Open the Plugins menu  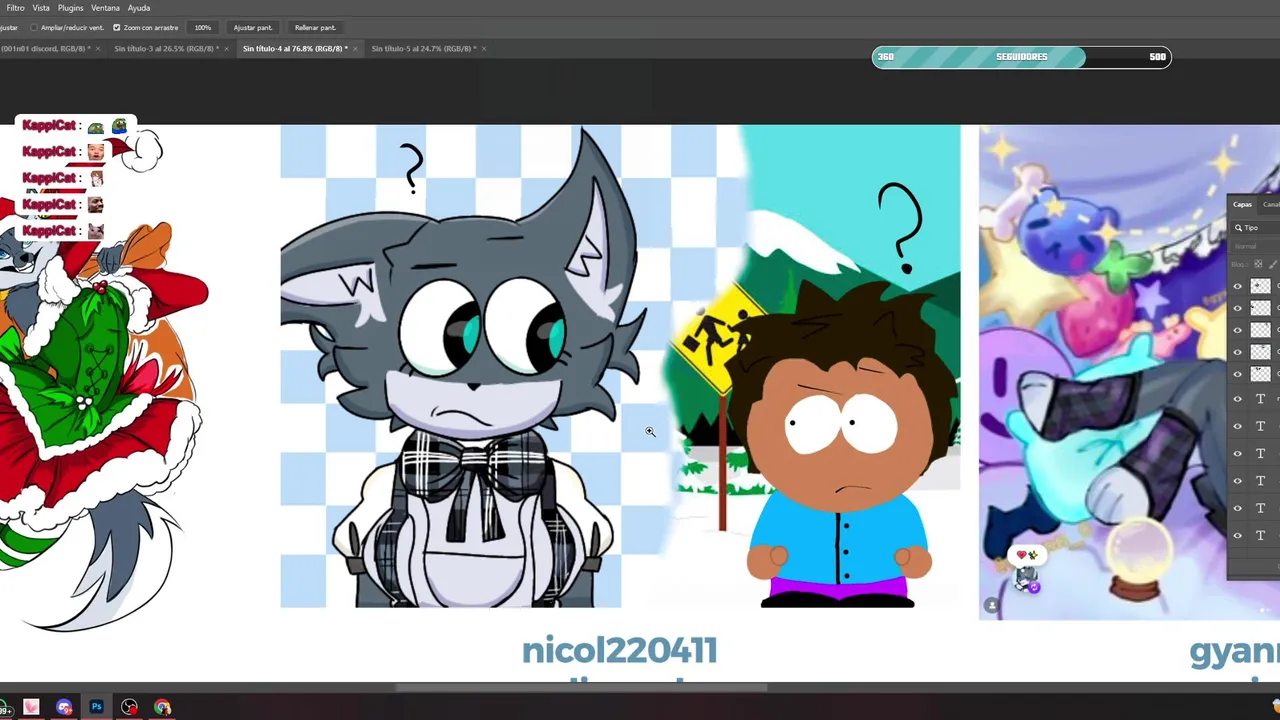(70, 8)
